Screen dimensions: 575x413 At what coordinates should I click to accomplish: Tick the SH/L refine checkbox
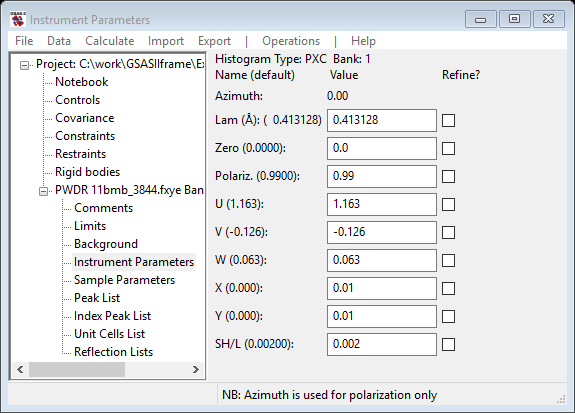pyautogui.click(x=448, y=344)
